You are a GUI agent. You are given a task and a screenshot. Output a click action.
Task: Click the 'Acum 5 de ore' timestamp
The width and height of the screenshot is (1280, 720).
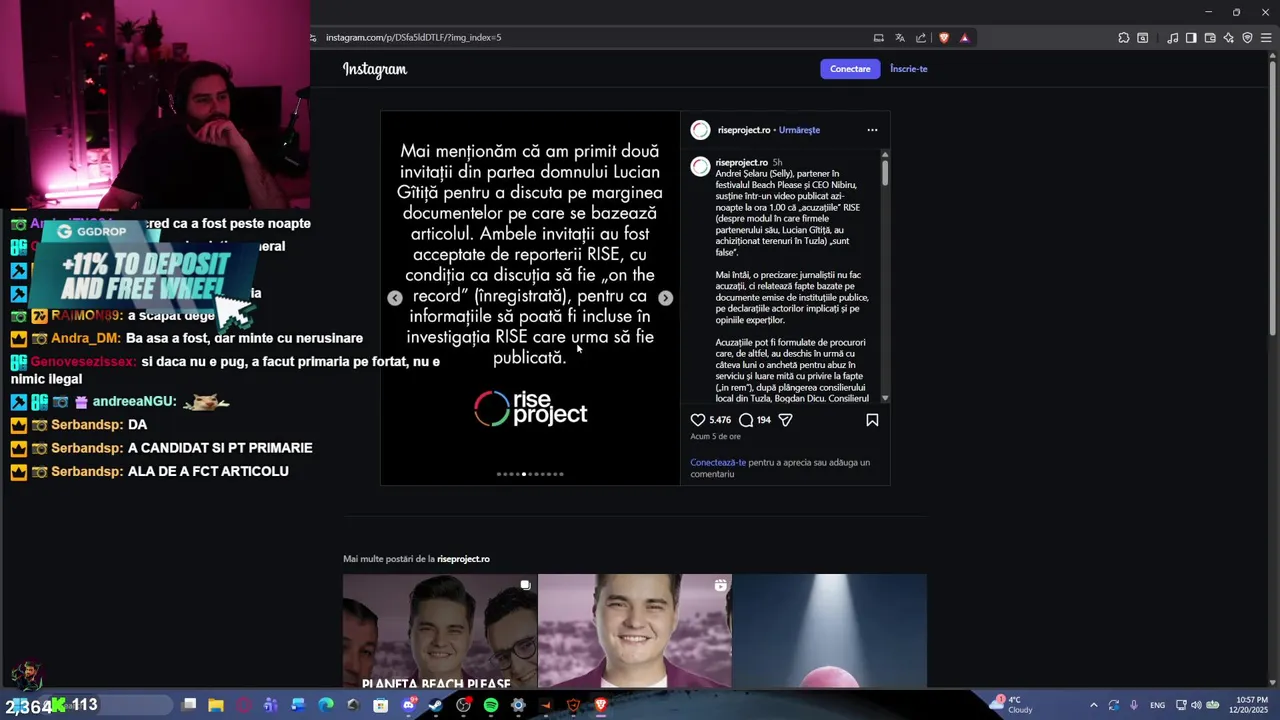(x=715, y=437)
